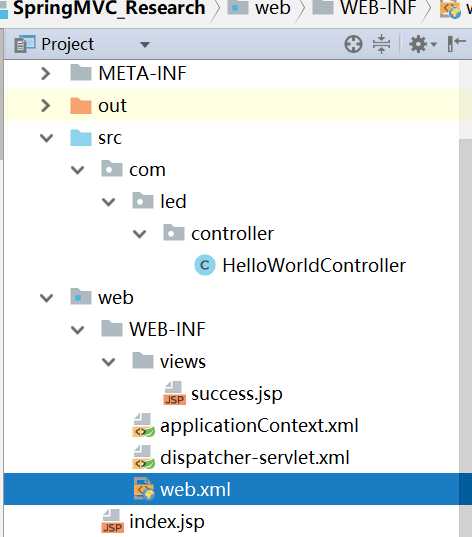Collapse the views folder chevron
Viewport: 472px width, 537px height.
tap(108, 362)
